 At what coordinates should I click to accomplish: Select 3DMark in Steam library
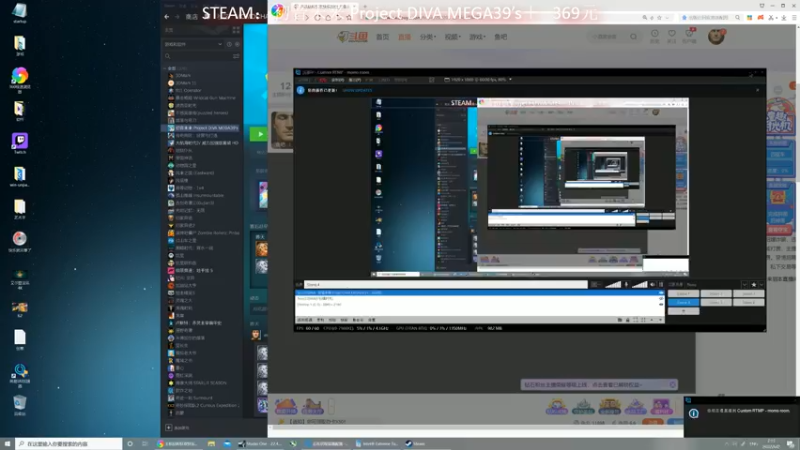pos(183,76)
